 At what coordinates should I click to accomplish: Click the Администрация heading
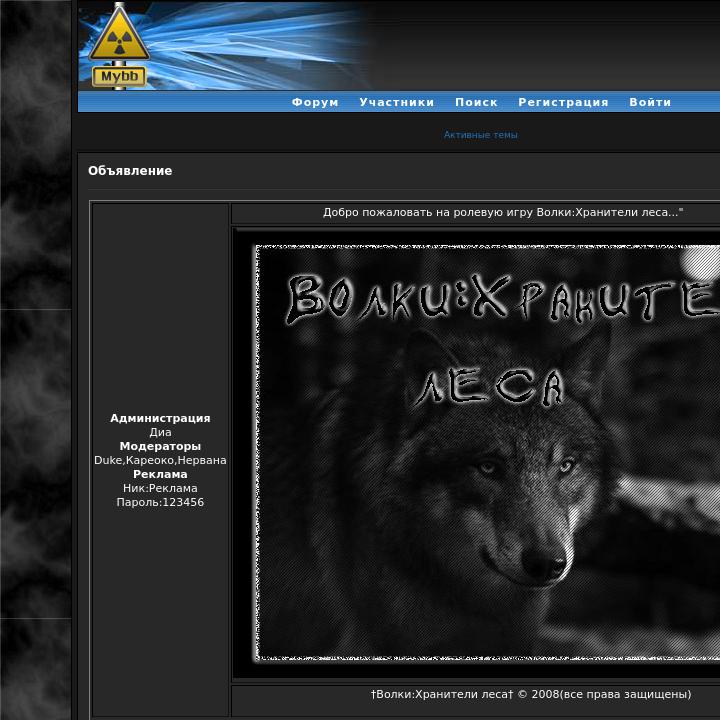[x=160, y=418]
